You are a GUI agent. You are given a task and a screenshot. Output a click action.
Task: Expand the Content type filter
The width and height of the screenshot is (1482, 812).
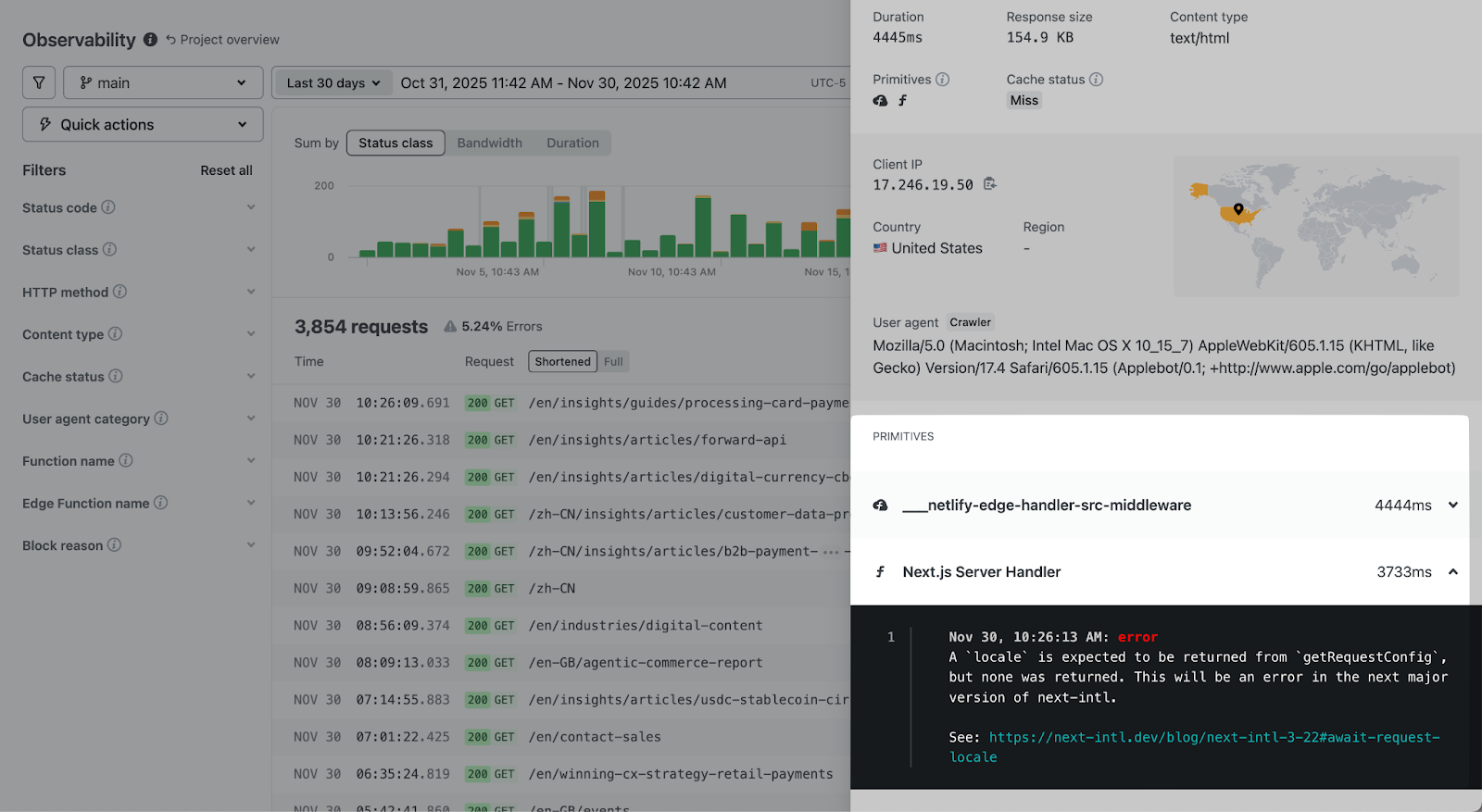click(x=251, y=334)
